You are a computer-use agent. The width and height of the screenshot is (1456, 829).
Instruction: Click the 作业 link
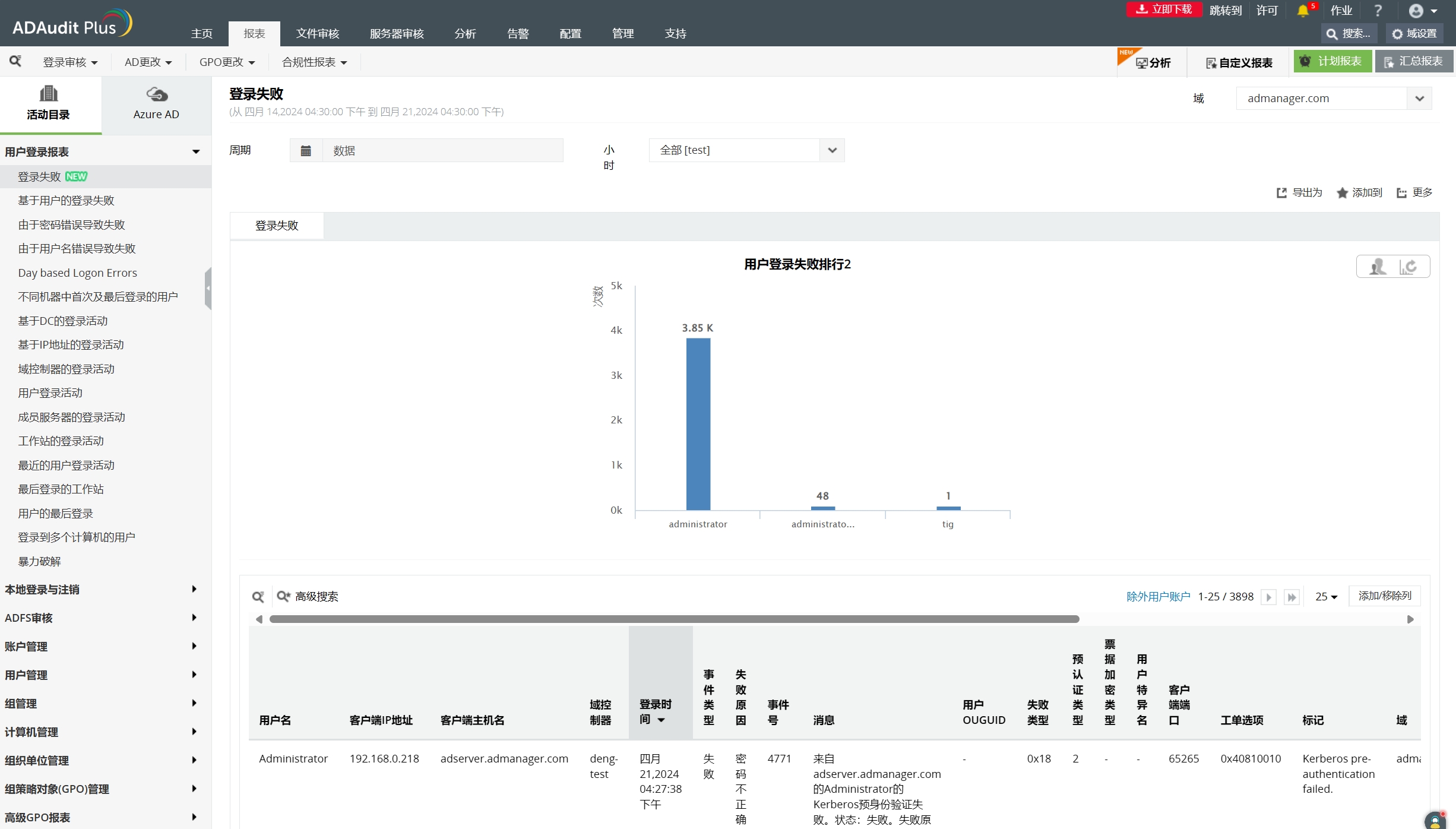coord(1341,11)
